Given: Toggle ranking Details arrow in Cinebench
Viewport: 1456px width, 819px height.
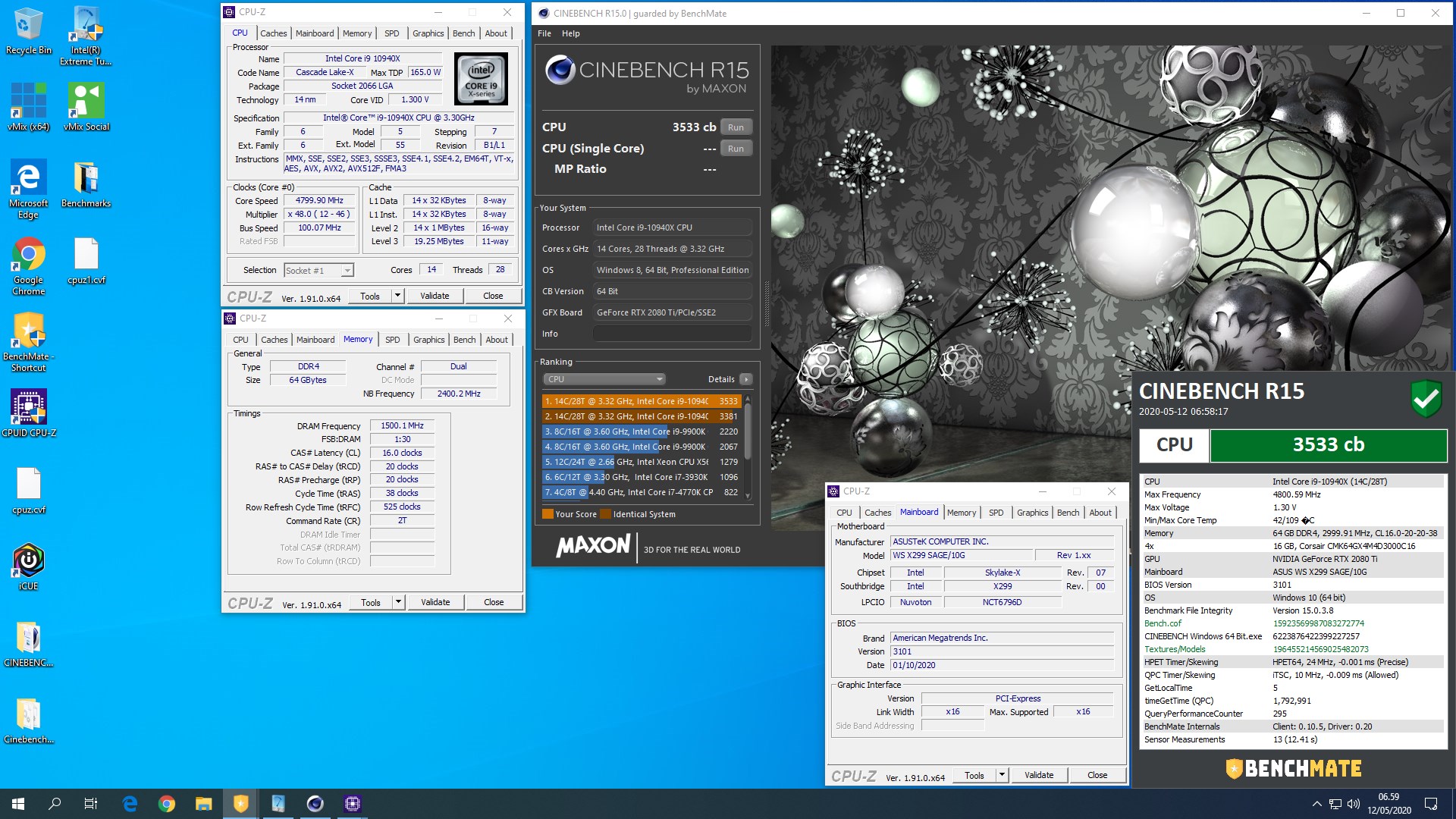Looking at the screenshot, I should pos(746,379).
